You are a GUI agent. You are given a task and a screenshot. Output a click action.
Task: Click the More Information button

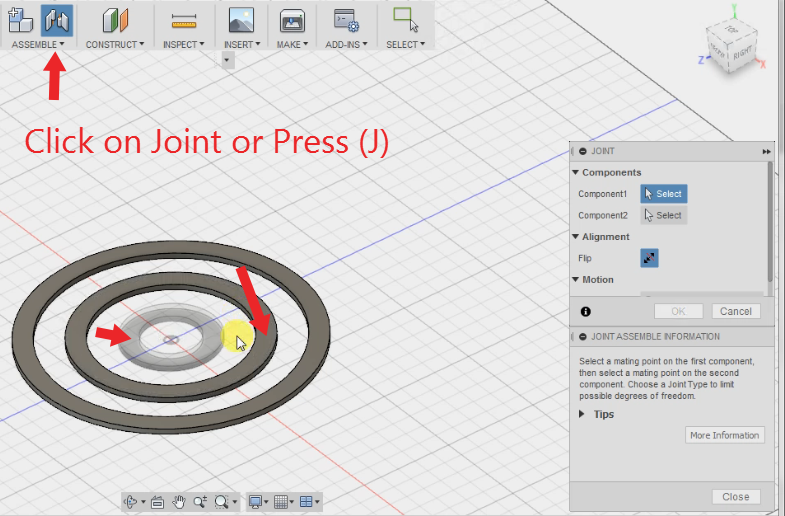(x=724, y=435)
